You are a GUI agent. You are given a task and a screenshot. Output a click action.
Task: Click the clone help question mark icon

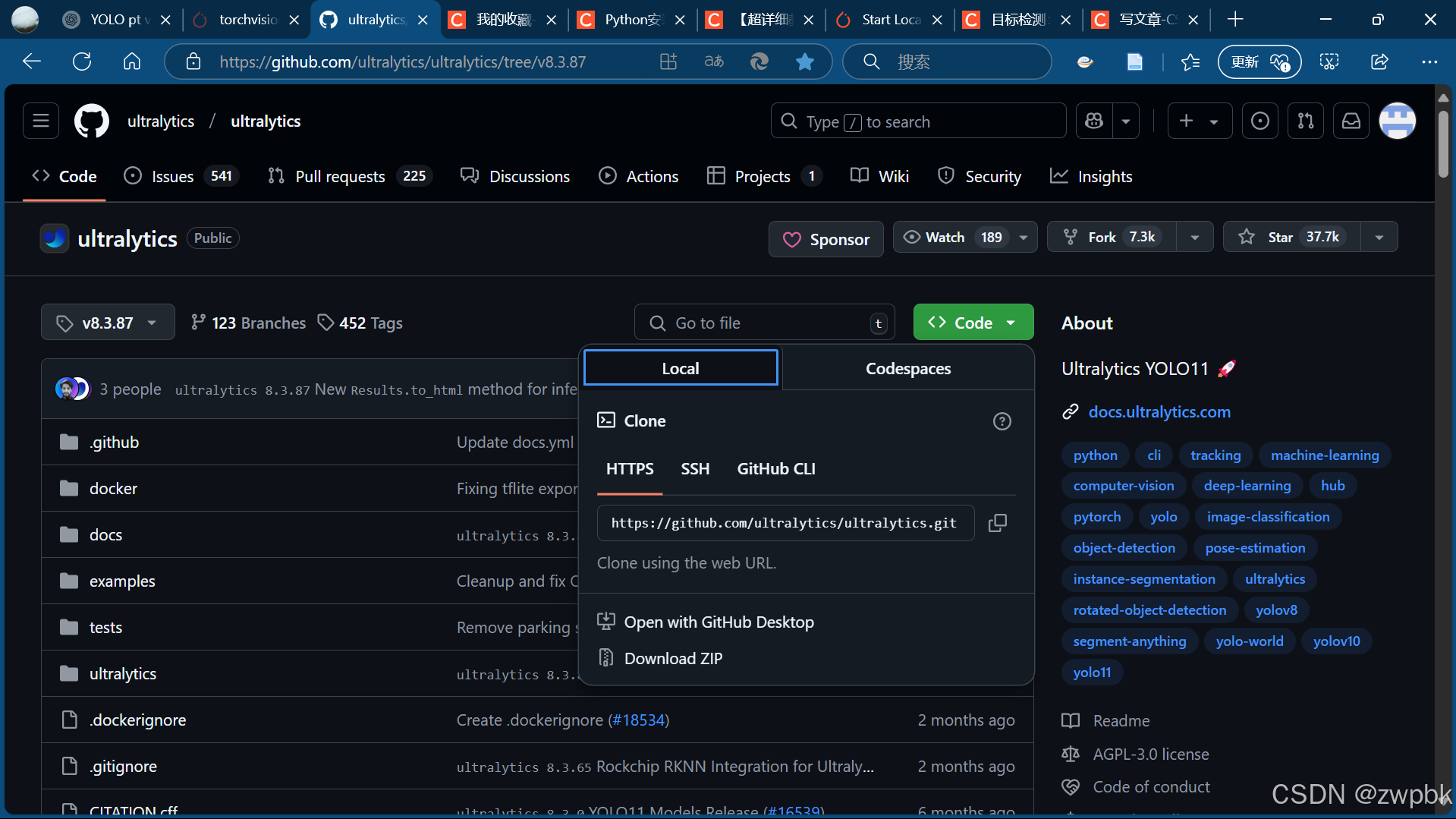pos(1002,421)
